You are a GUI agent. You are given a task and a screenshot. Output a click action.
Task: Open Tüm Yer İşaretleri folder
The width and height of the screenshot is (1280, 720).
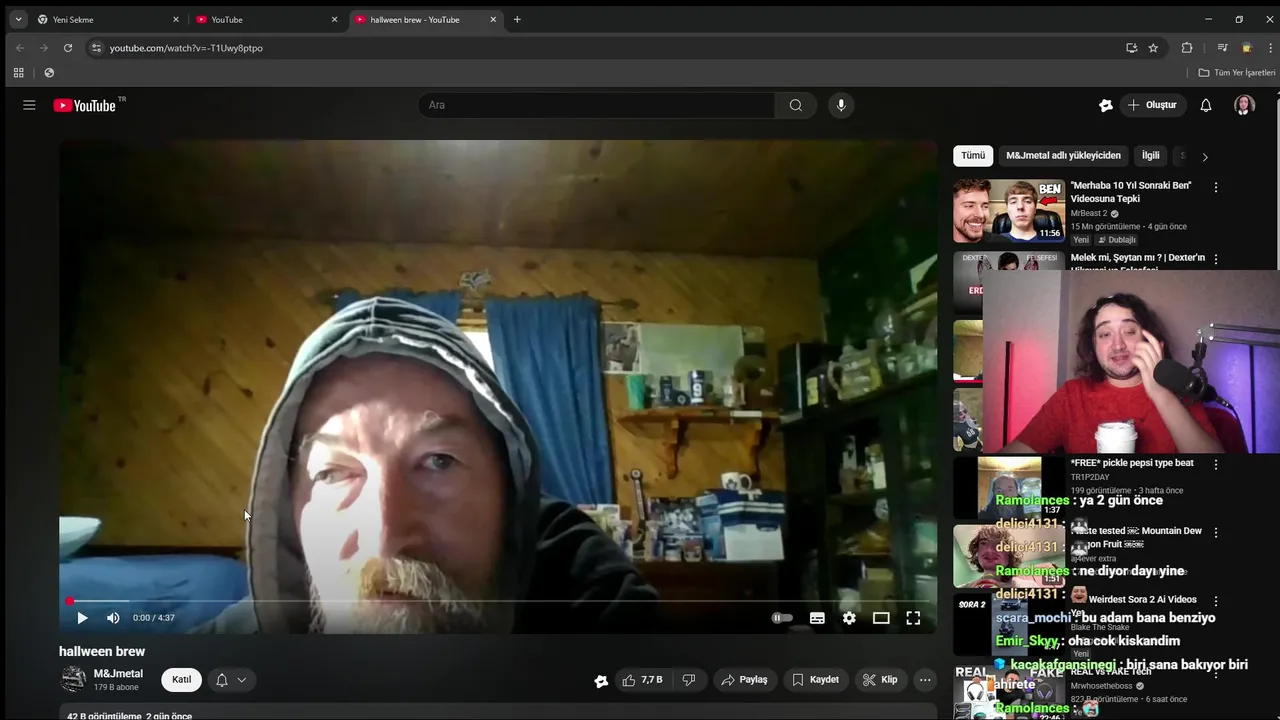point(1237,73)
